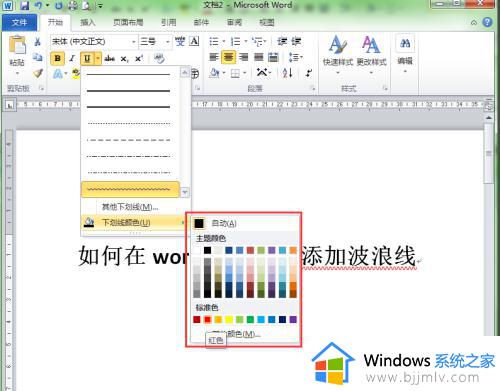Click the vertical scrollbar up arrow
This screenshot has width=500, height=391.
coord(489,118)
